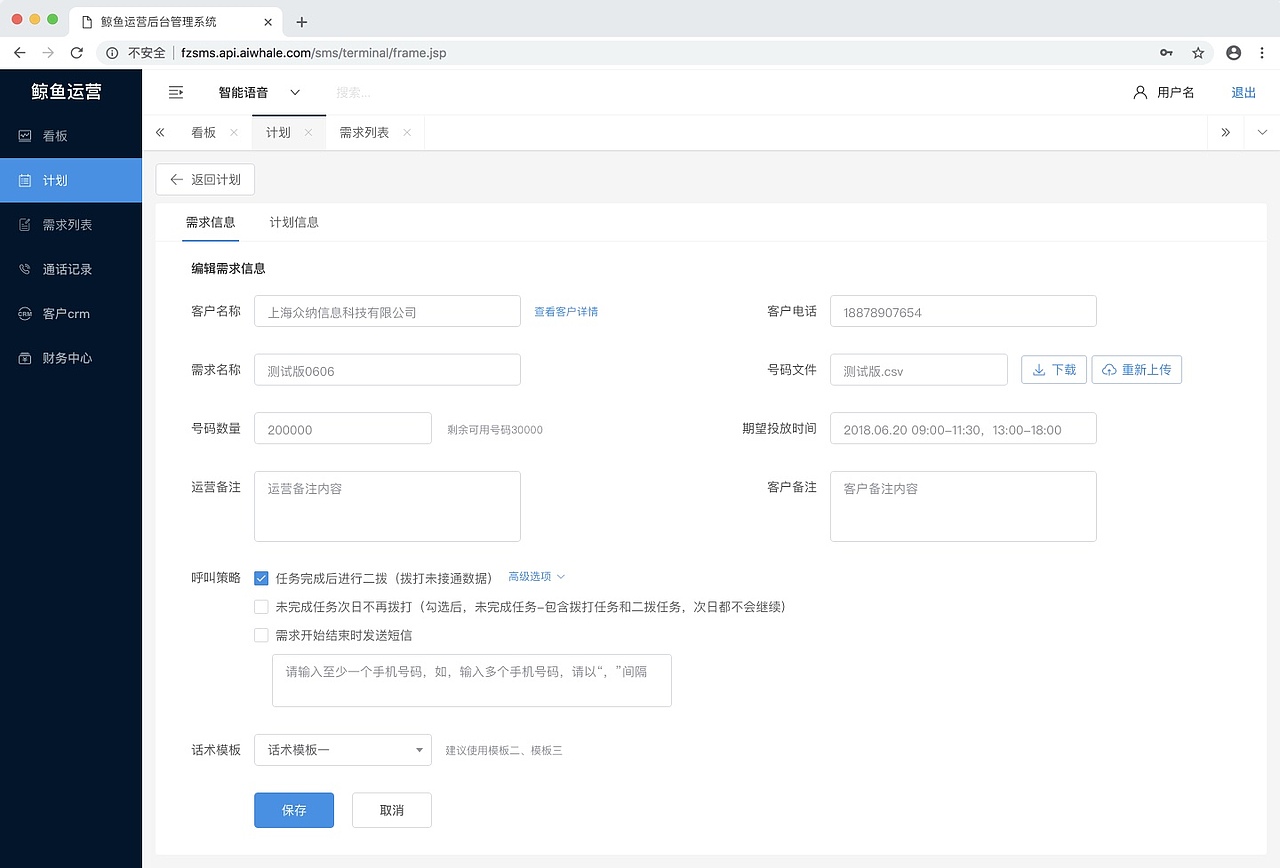Click the 财务中心 icon in sidebar
Image resolution: width=1280 pixels, height=868 pixels.
[25, 358]
